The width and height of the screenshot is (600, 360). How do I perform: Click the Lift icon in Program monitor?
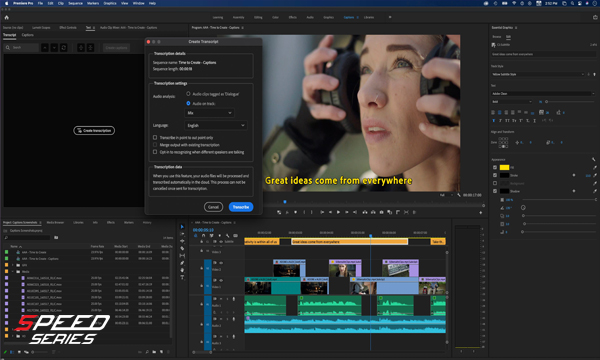point(365,212)
